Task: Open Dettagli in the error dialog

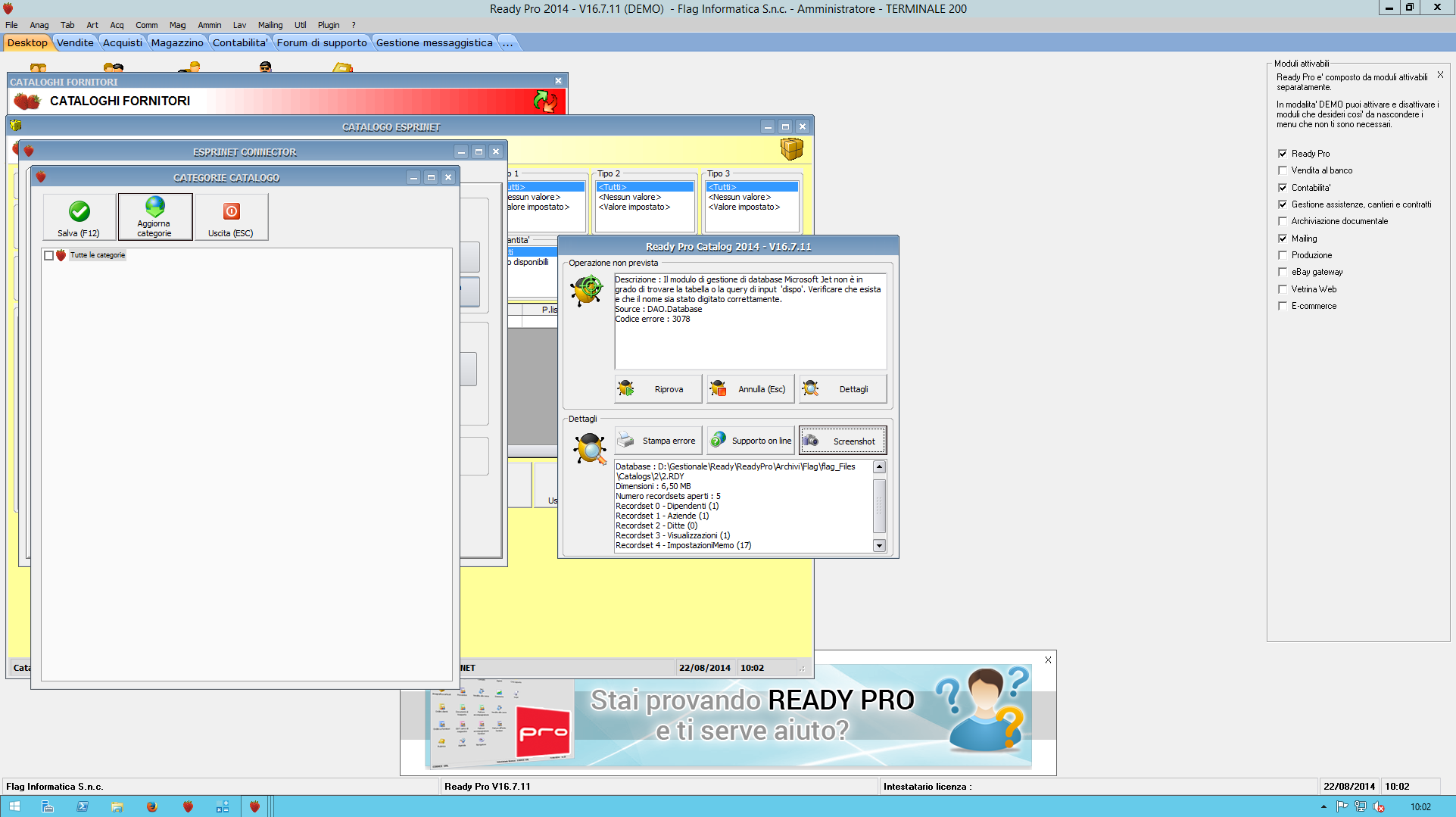Action: pyautogui.click(x=843, y=389)
